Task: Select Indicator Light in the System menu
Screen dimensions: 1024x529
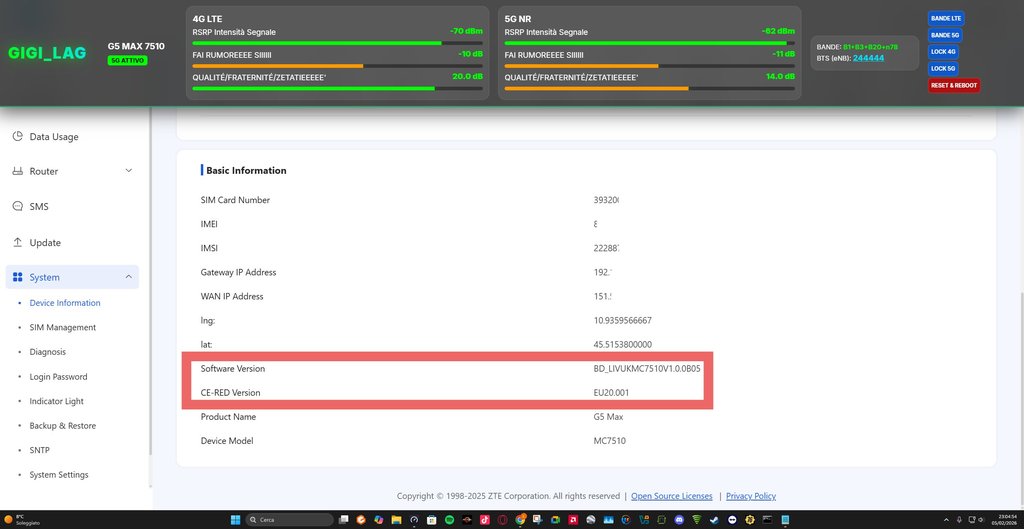Action: click(57, 401)
